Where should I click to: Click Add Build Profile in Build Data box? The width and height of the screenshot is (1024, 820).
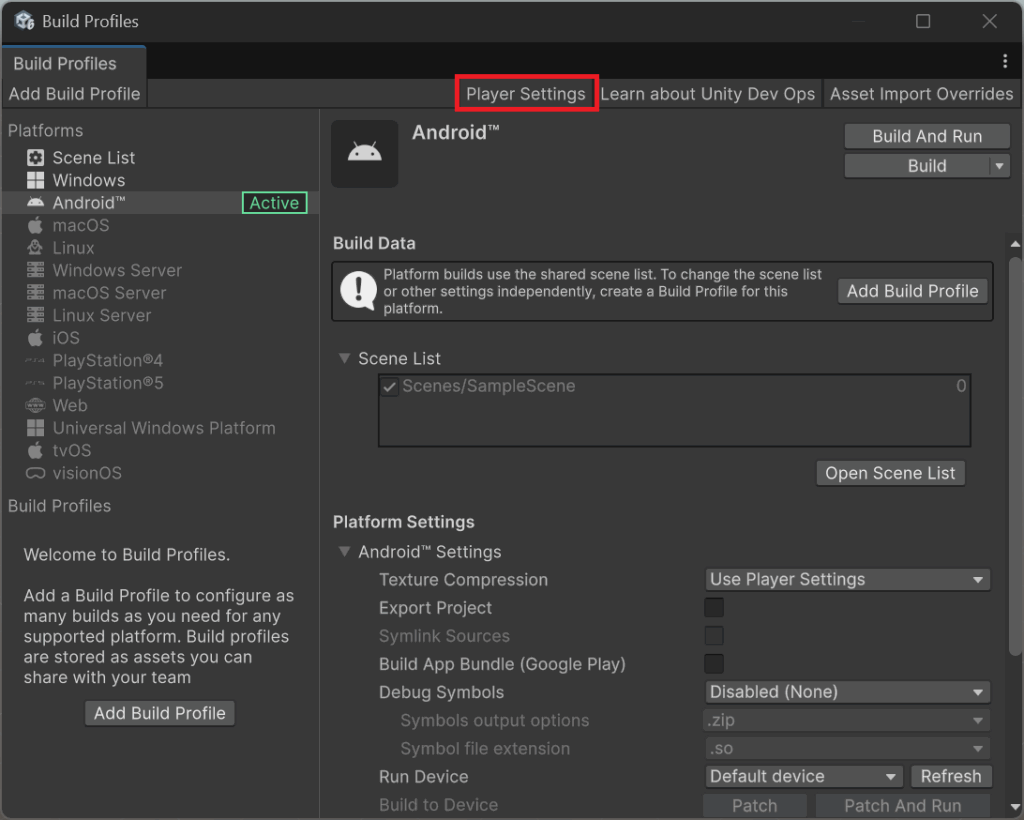[x=912, y=291]
